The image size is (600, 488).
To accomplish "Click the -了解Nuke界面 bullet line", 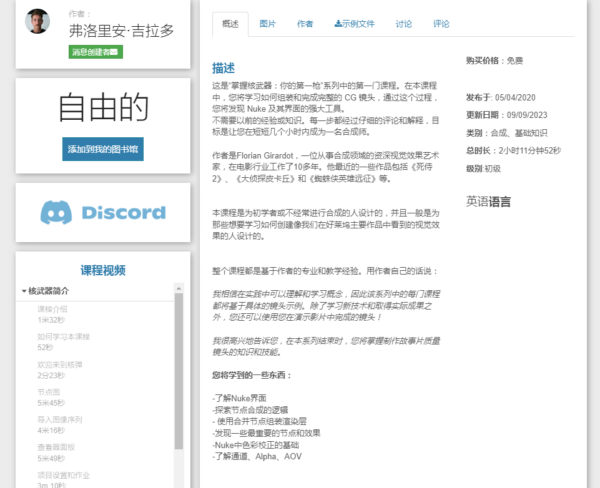I will click(239, 398).
